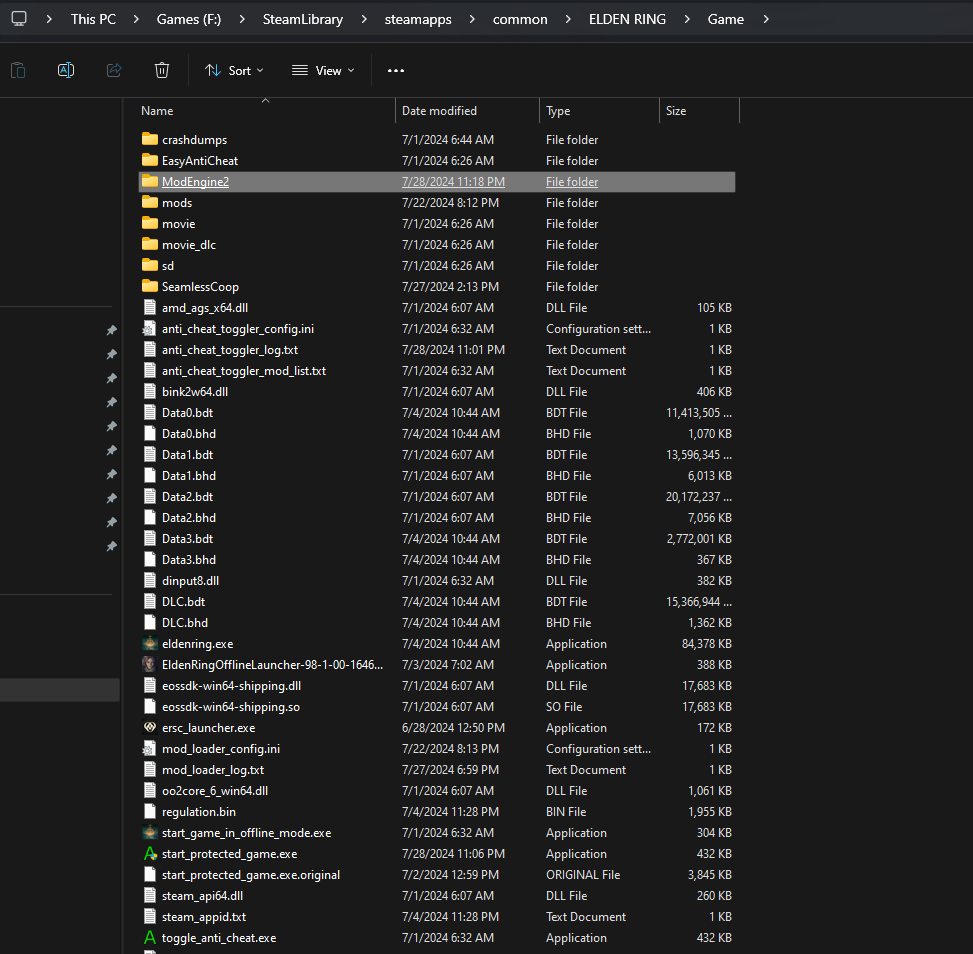Select the SeamlessCoop folder icon

coord(150,286)
